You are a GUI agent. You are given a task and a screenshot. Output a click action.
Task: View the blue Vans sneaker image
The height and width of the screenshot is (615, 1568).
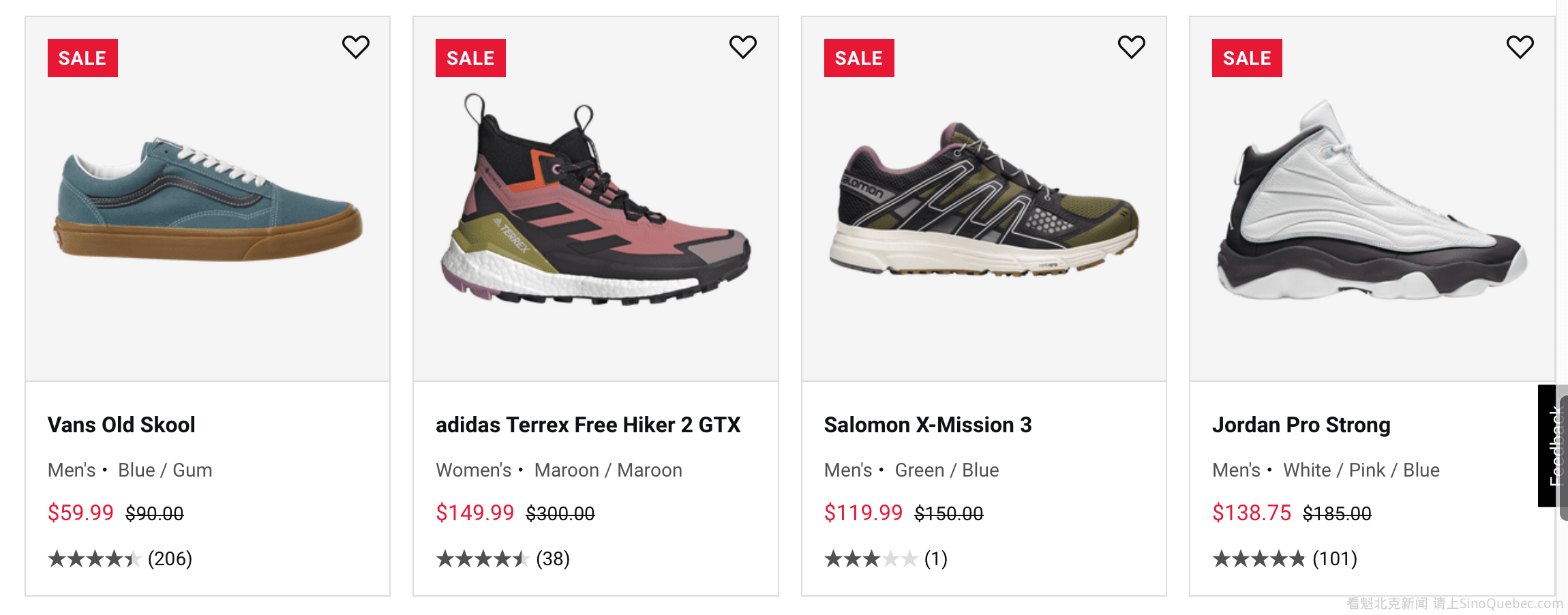click(208, 201)
